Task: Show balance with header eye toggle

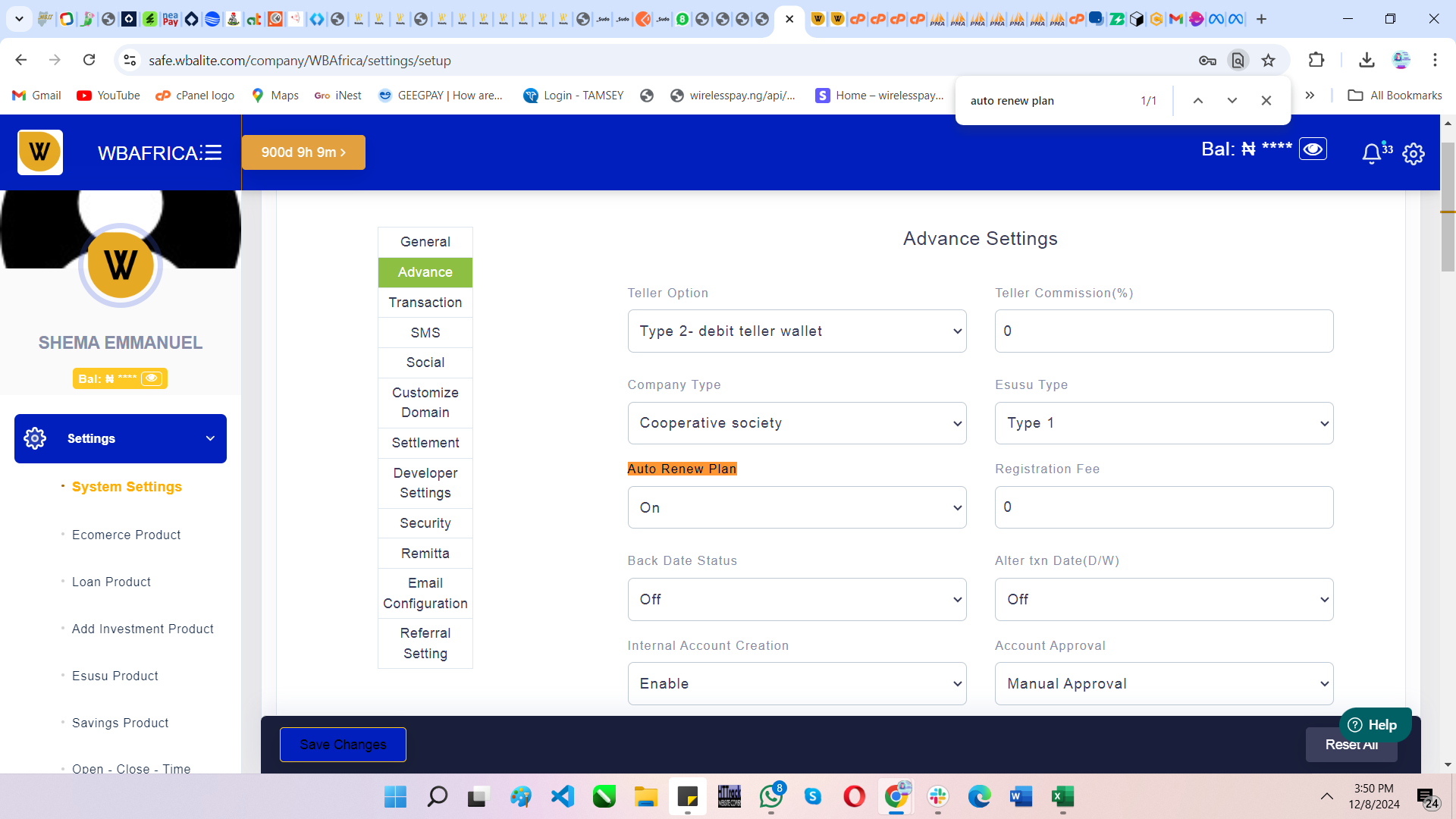Action: pos(1313,149)
